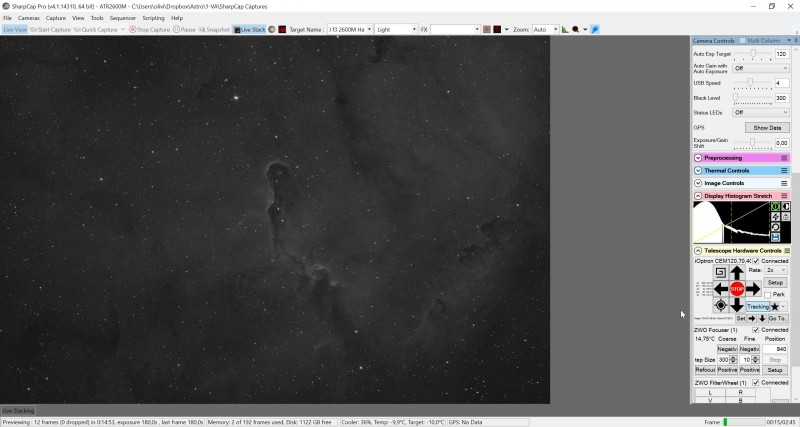Open the Cameras menu
This screenshot has height=427, width=800.
click(x=29, y=18)
